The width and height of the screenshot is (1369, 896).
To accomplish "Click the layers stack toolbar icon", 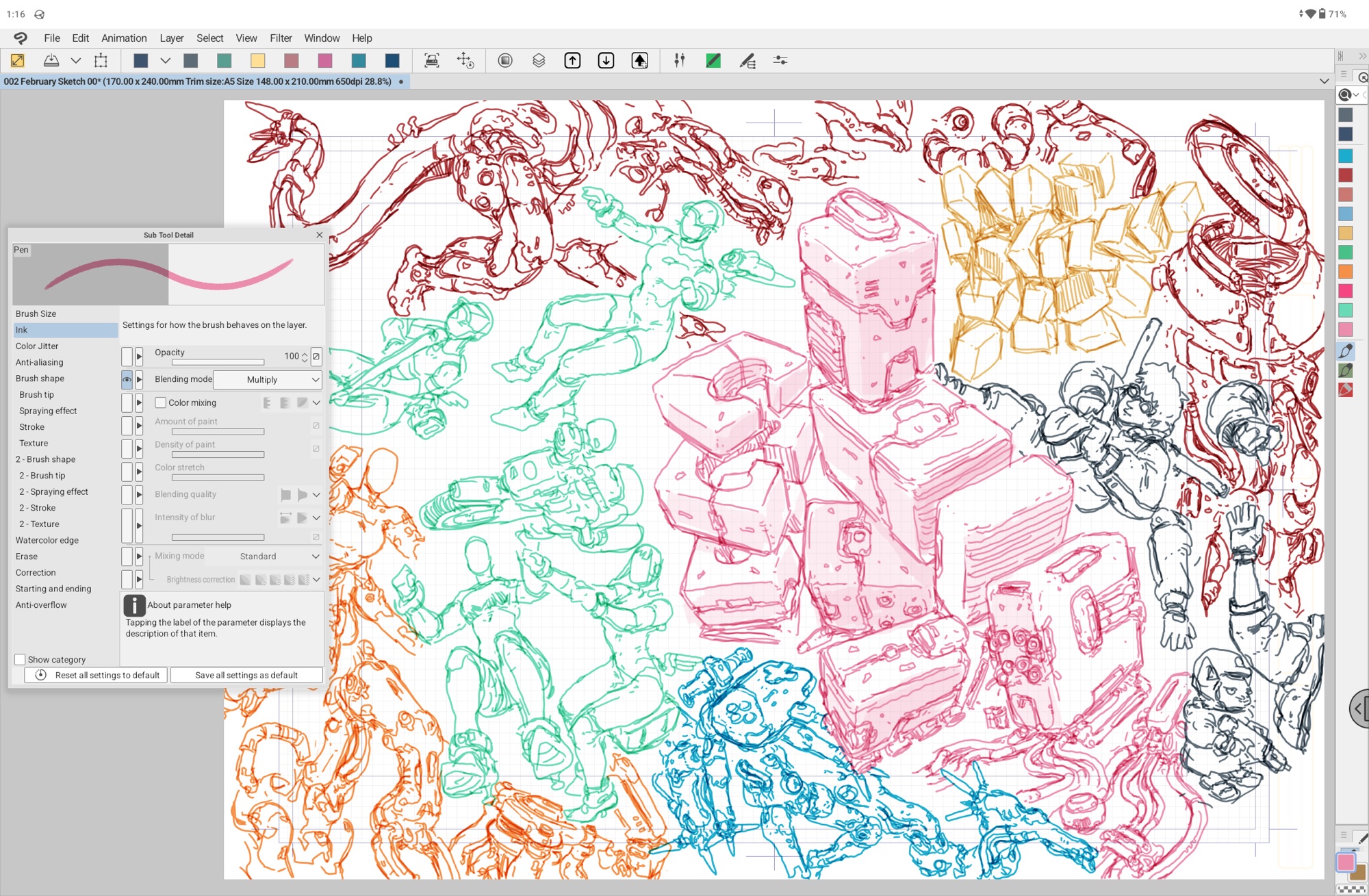I will 539,61.
